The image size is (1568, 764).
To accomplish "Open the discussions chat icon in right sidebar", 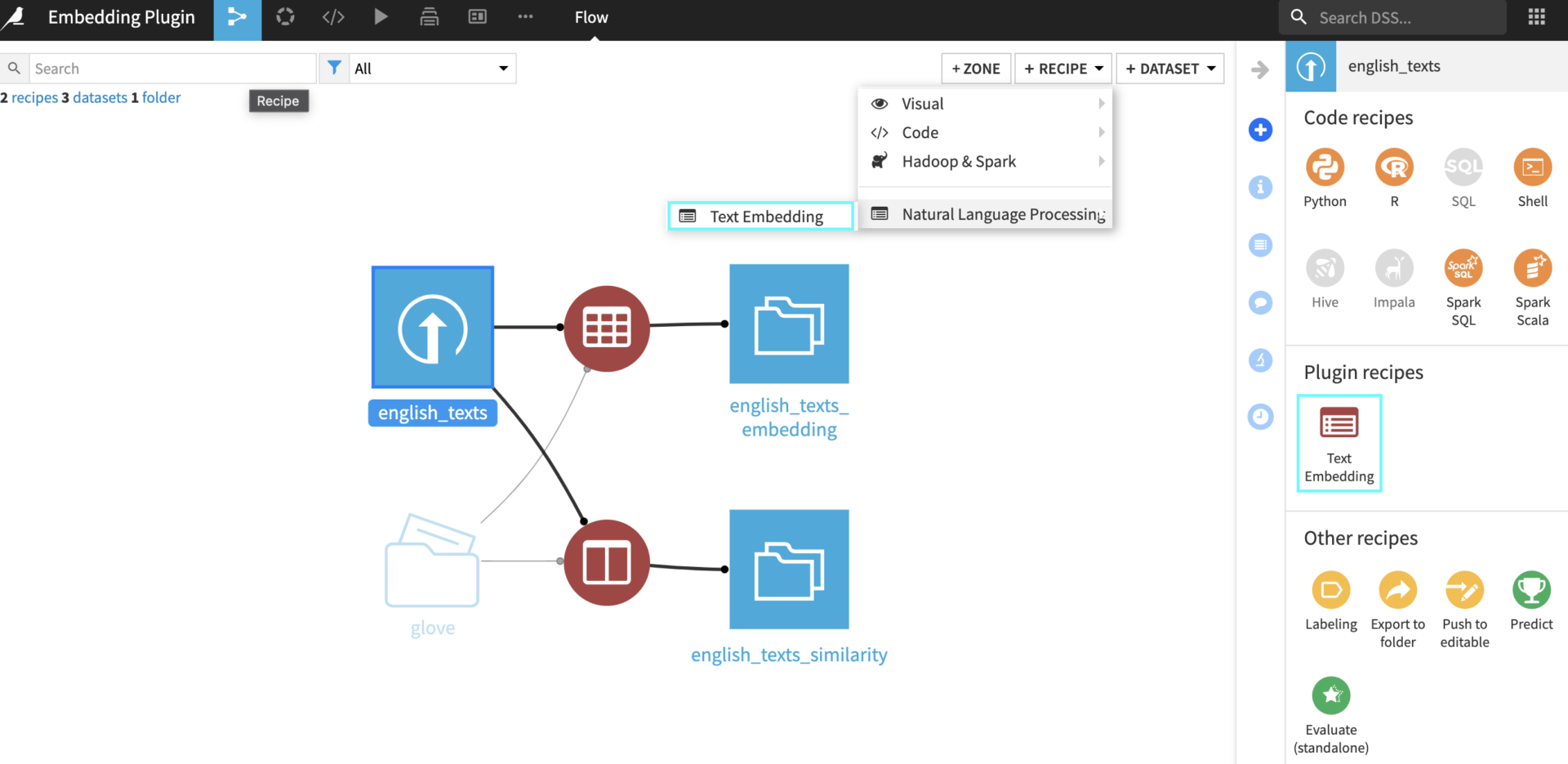I will coord(1260,302).
